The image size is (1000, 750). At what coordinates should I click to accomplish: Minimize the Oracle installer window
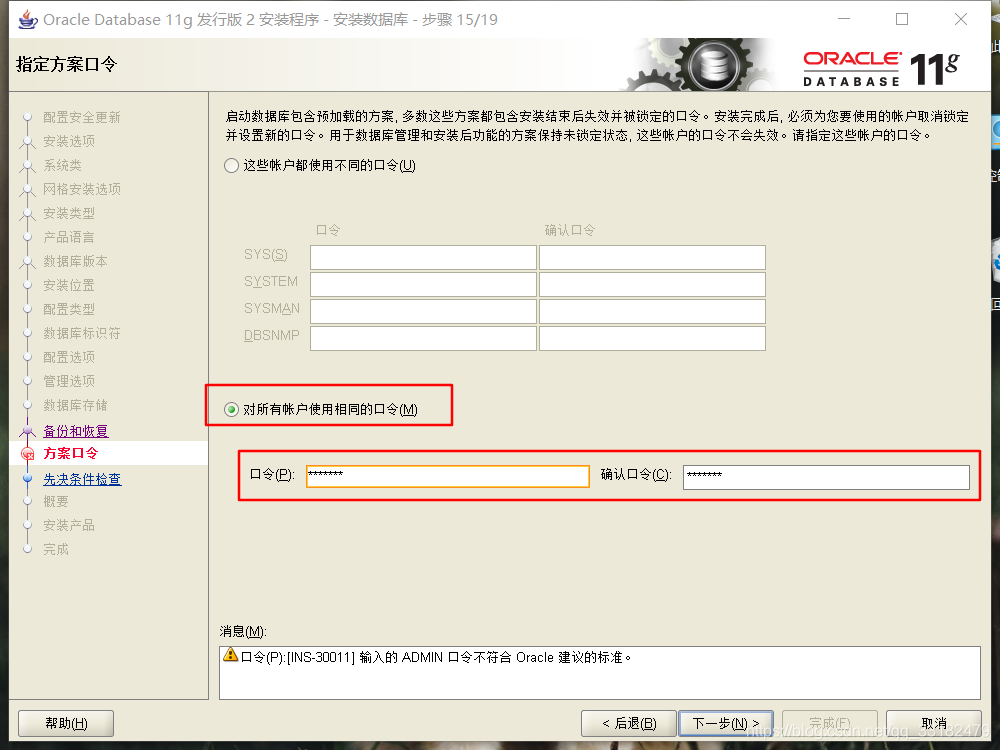point(844,19)
